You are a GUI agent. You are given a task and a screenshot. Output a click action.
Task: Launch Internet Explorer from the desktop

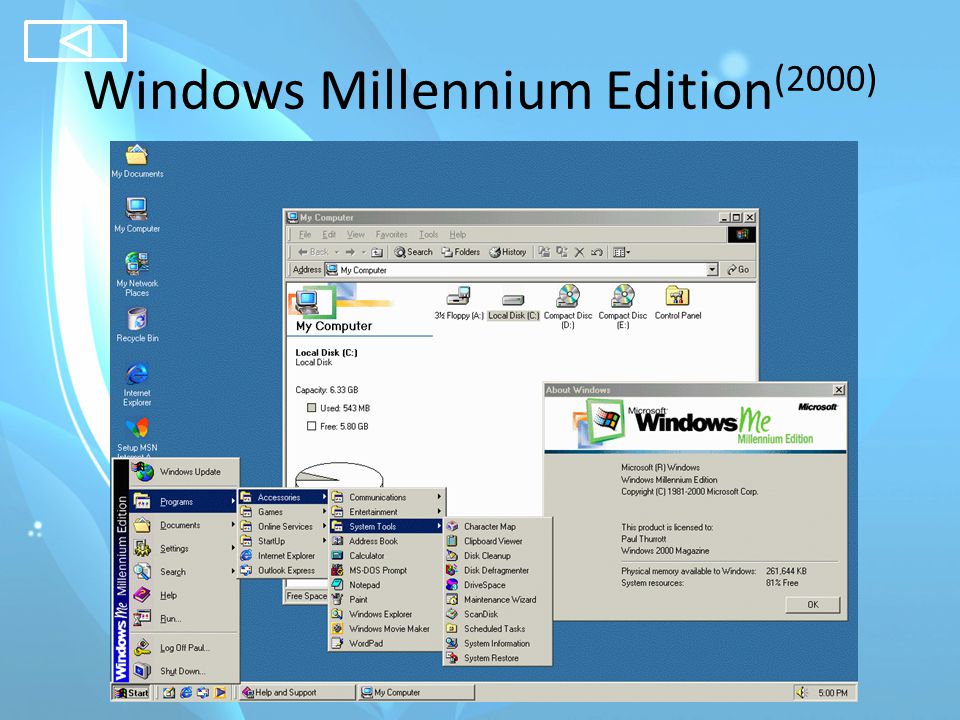pyautogui.click(x=137, y=384)
